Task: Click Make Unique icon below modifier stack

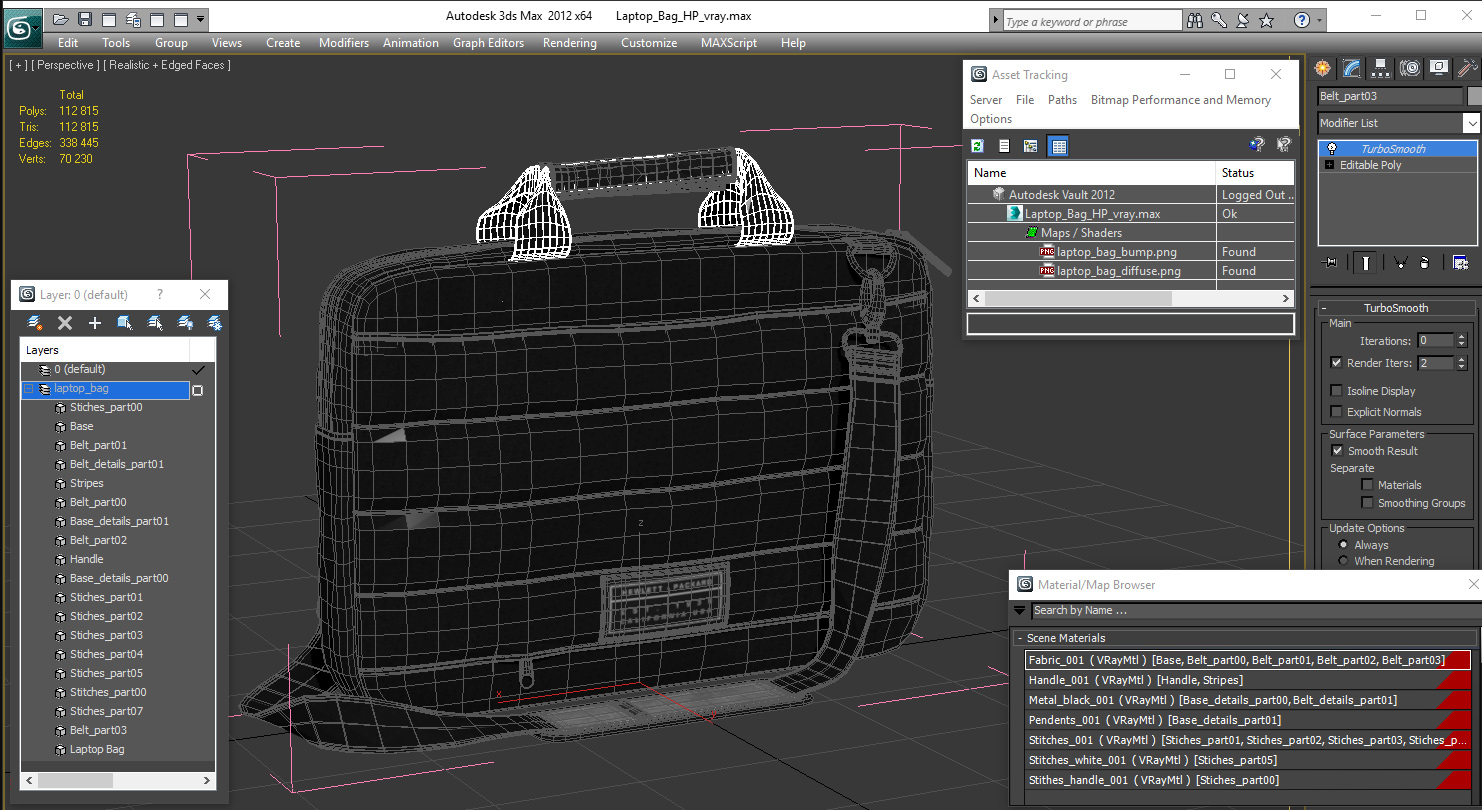Action: pyautogui.click(x=1400, y=262)
